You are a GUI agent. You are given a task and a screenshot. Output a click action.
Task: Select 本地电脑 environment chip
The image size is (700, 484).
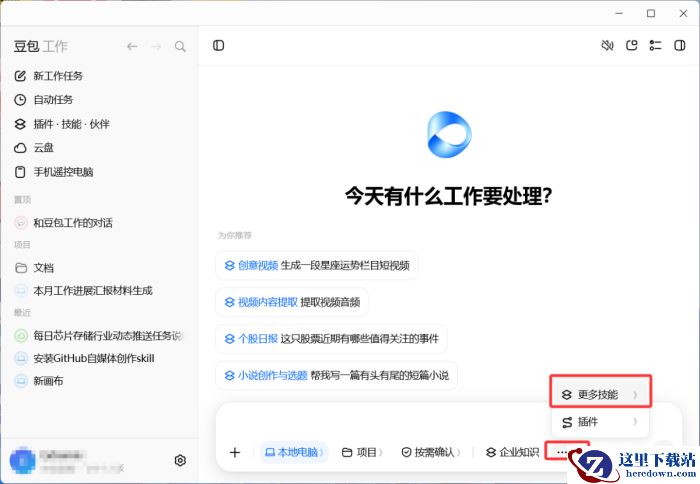pos(294,452)
